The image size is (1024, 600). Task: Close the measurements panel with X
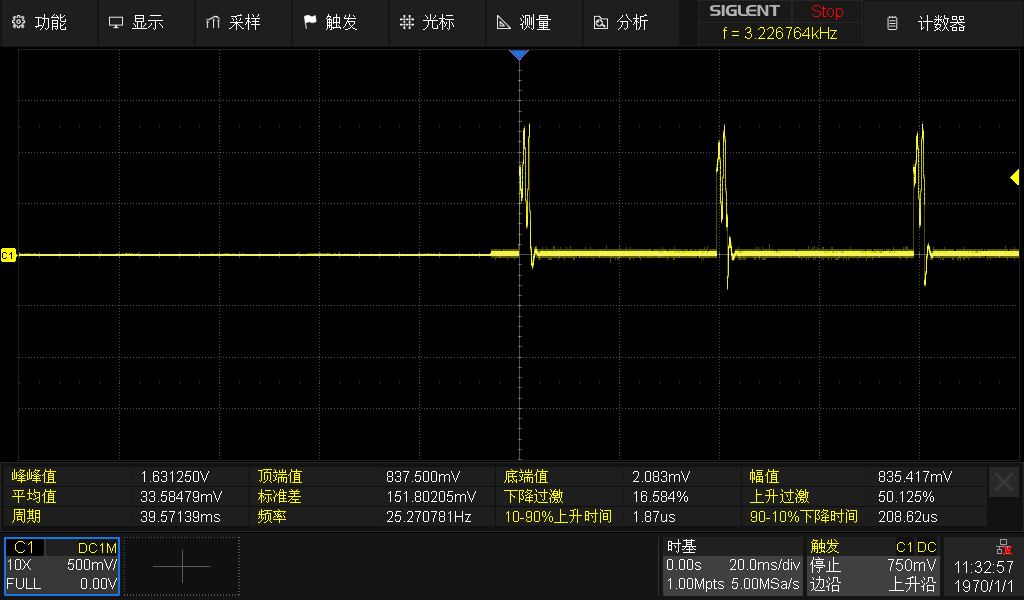[x=1003, y=482]
